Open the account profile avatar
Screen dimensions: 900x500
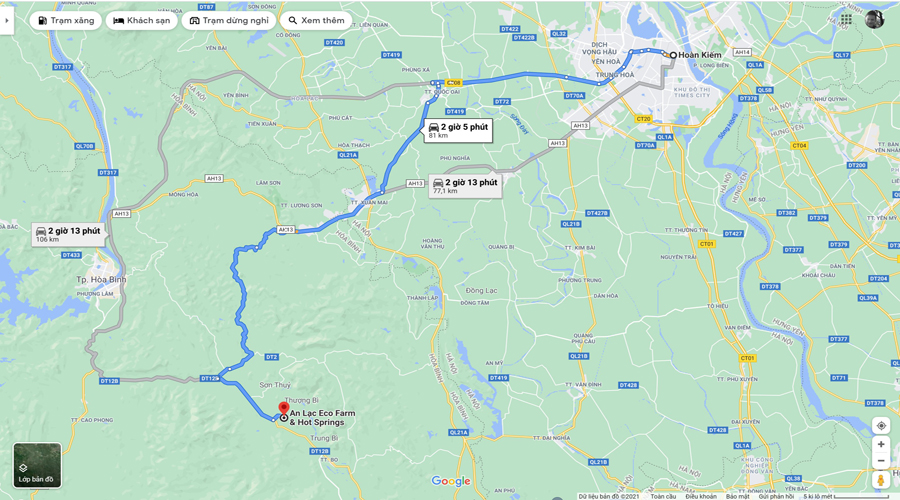point(874,19)
